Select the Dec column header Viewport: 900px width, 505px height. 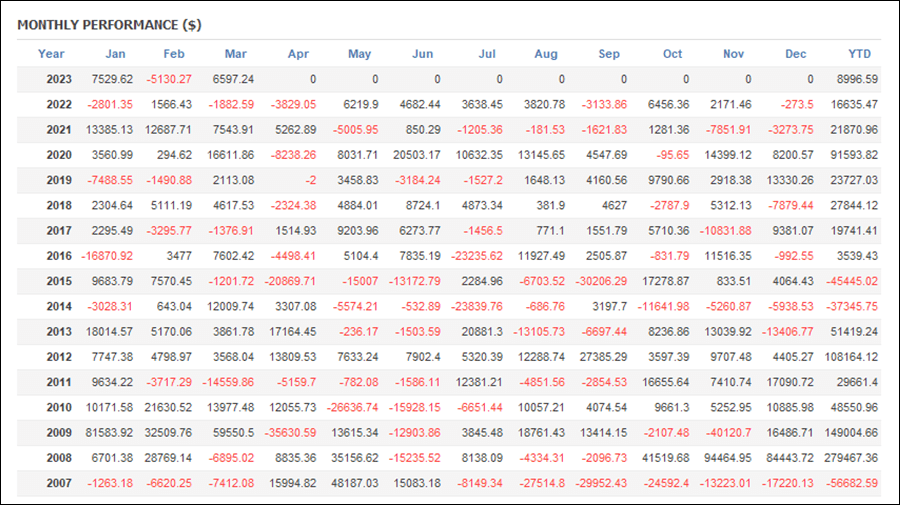point(796,54)
